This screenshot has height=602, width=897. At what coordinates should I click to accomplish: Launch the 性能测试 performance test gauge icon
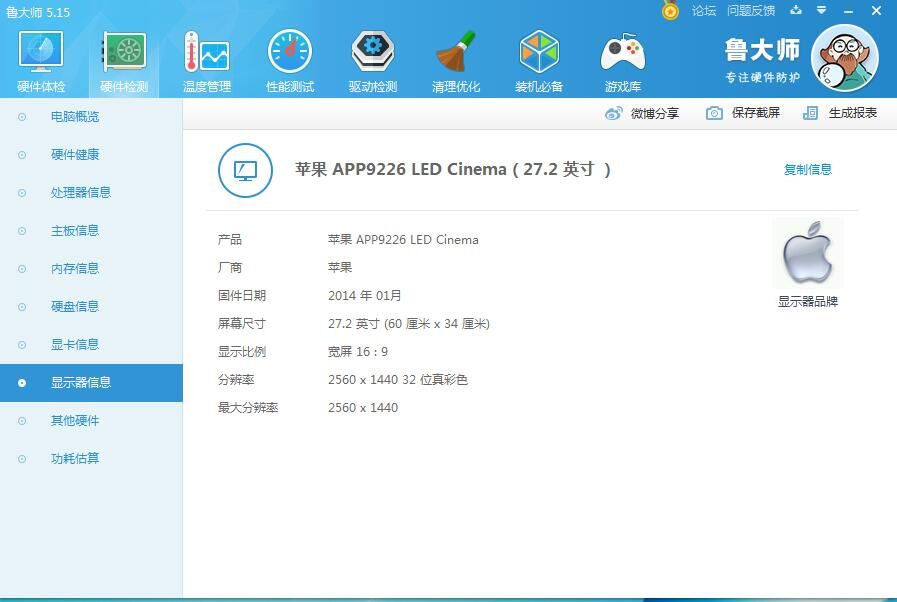click(x=290, y=52)
